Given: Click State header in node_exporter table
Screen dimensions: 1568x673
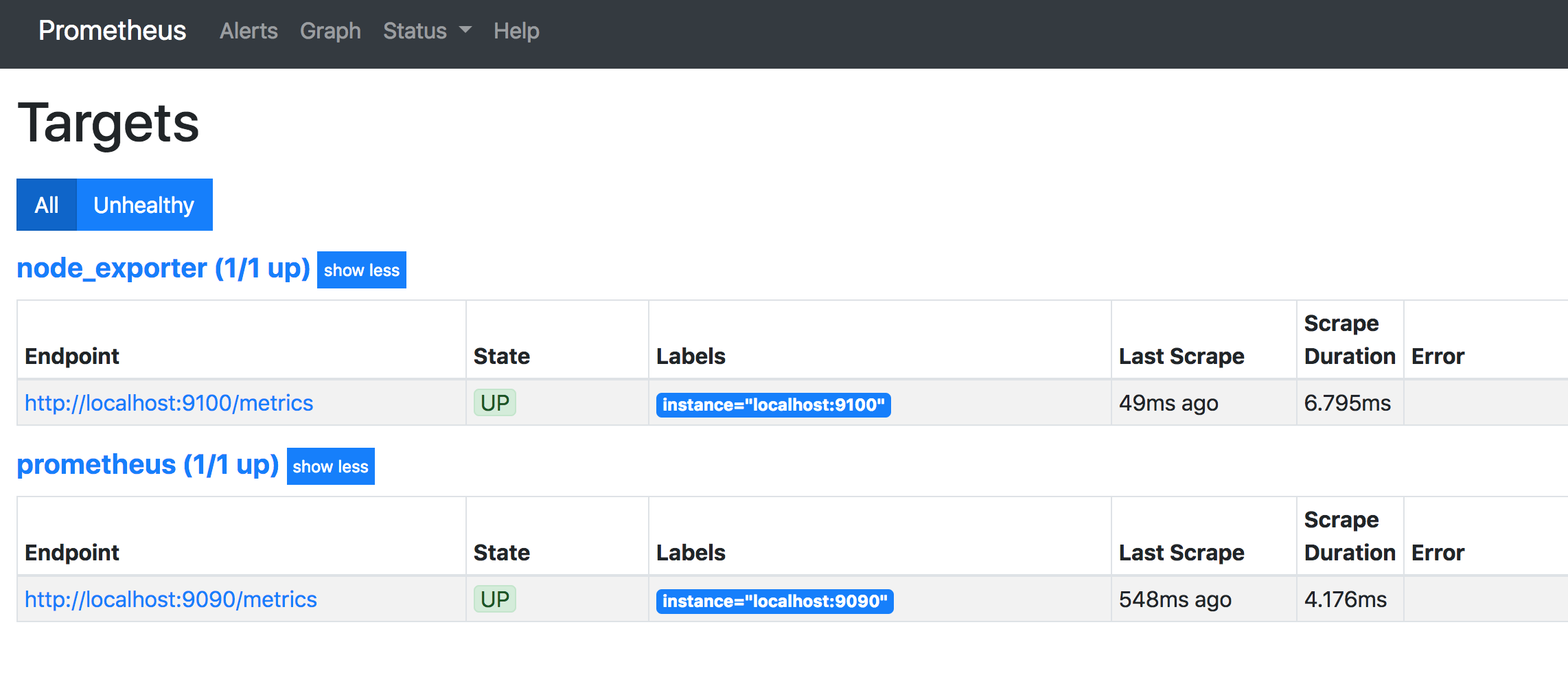Looking at the screenshot, I should coord(502,356).
